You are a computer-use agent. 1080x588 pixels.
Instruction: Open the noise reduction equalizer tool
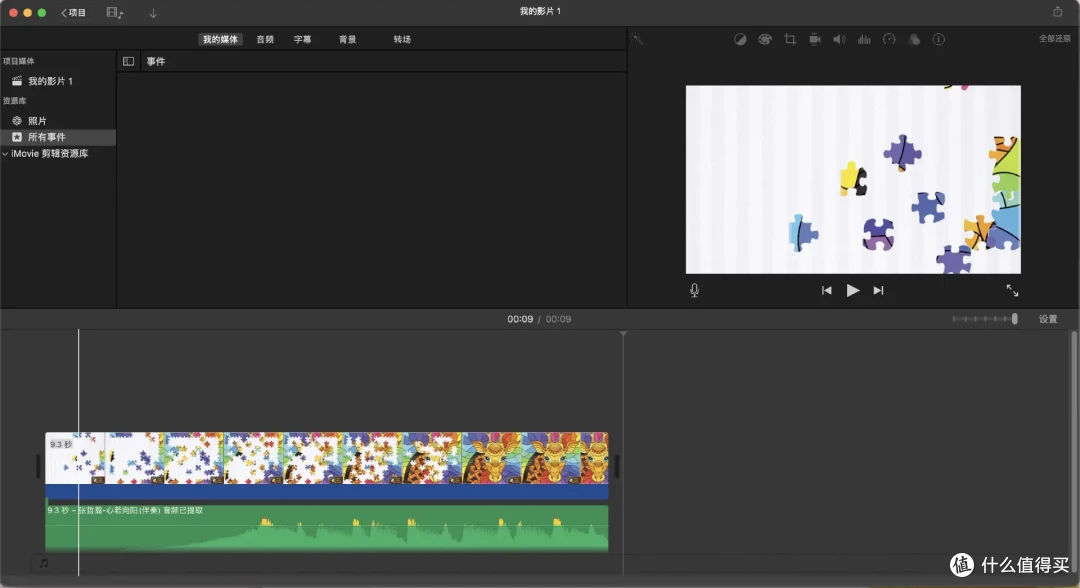point(864,39)
